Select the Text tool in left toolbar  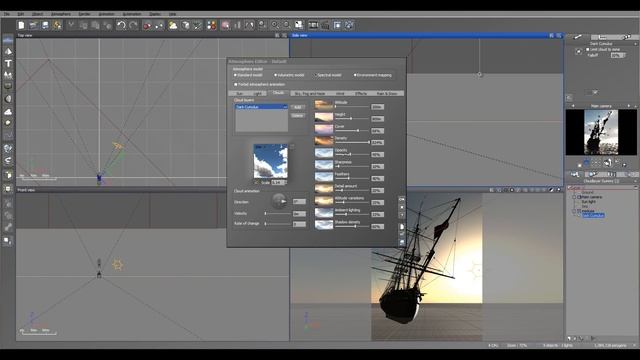coord(8,63)
